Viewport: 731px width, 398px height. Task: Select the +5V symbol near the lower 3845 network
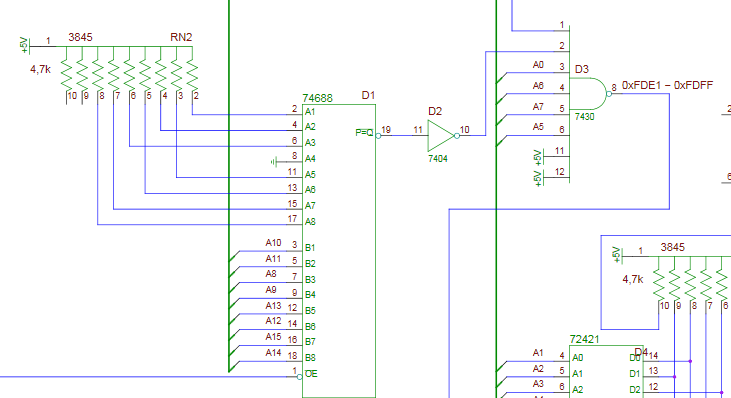[617, 256]
